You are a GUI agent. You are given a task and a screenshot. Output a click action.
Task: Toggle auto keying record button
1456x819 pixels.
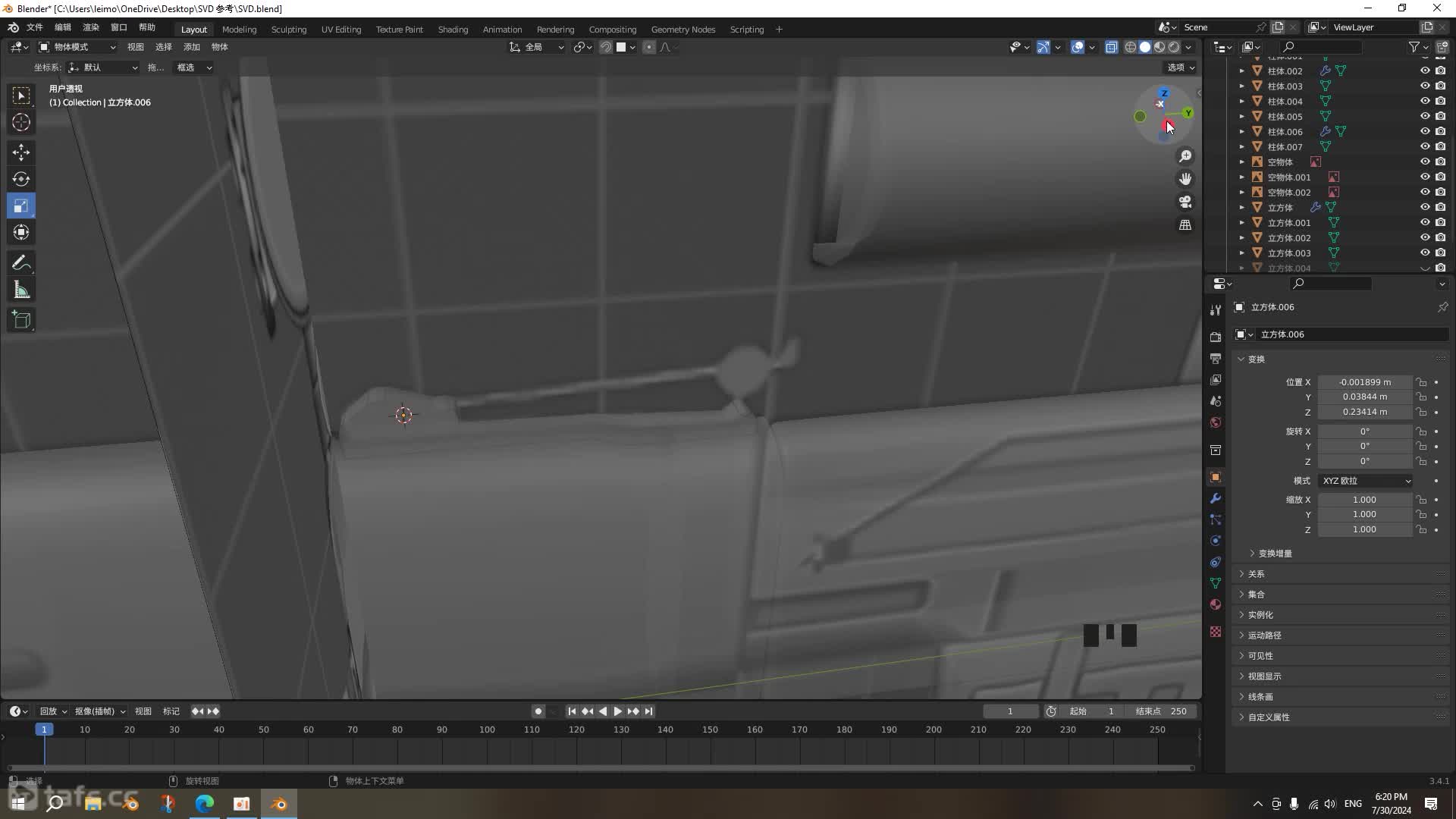pyautogui.click(x=538, y=711)
